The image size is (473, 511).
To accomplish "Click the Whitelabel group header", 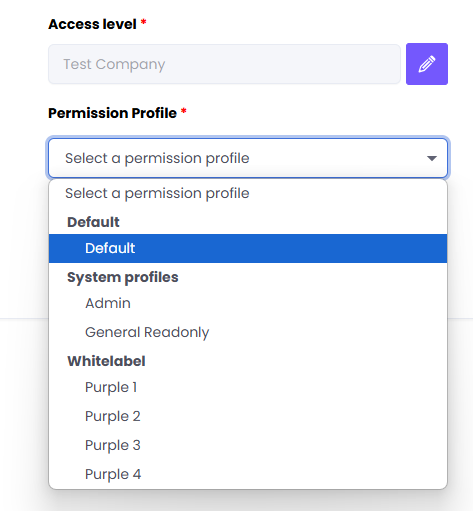I will (106, 361).
